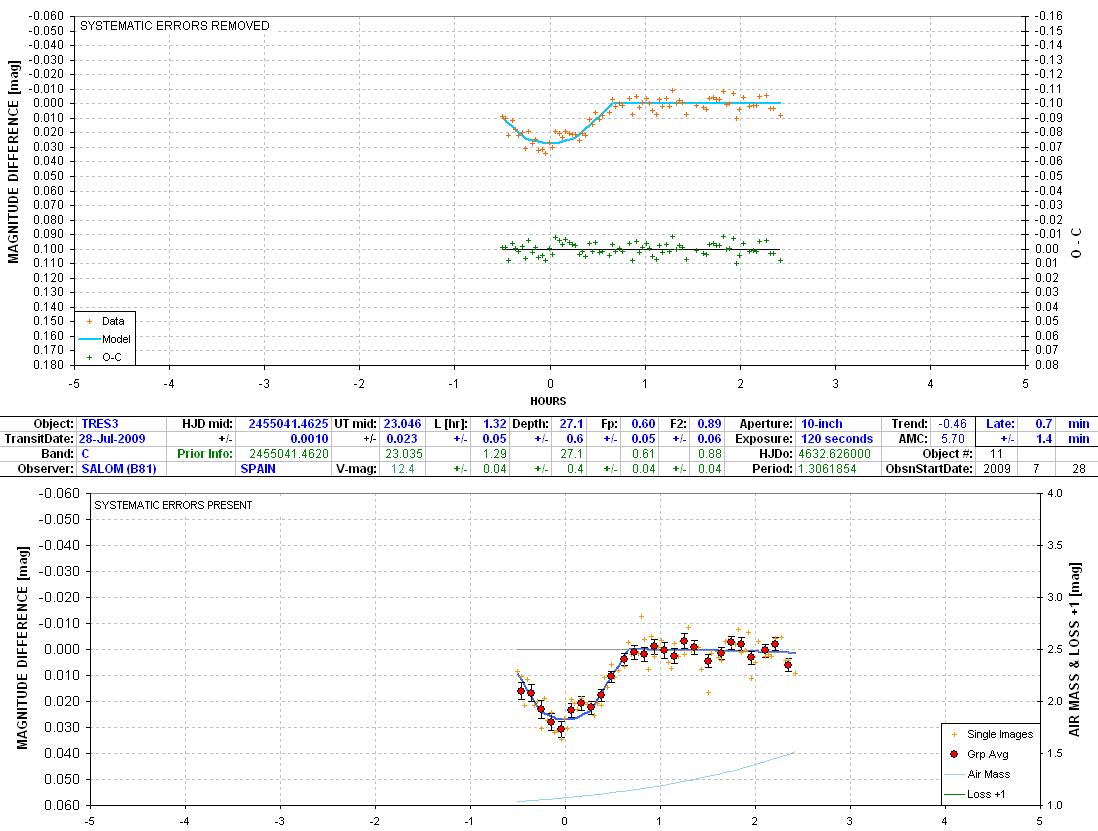The image size is (1098, 831).
Task: Click the HOURS axis label
Action: (x=549, y=401)
